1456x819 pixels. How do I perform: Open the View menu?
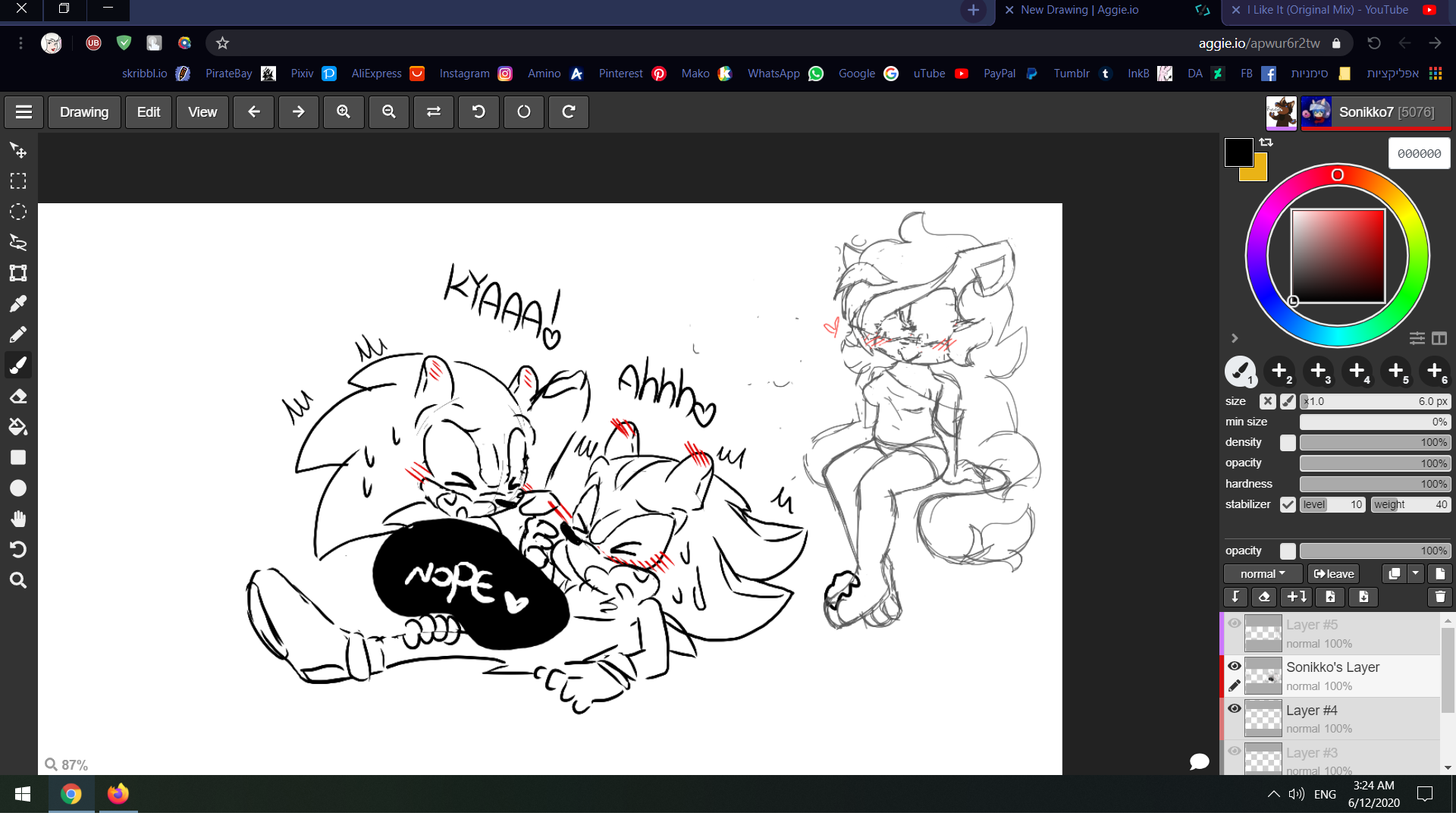click(x=202, y=112)
